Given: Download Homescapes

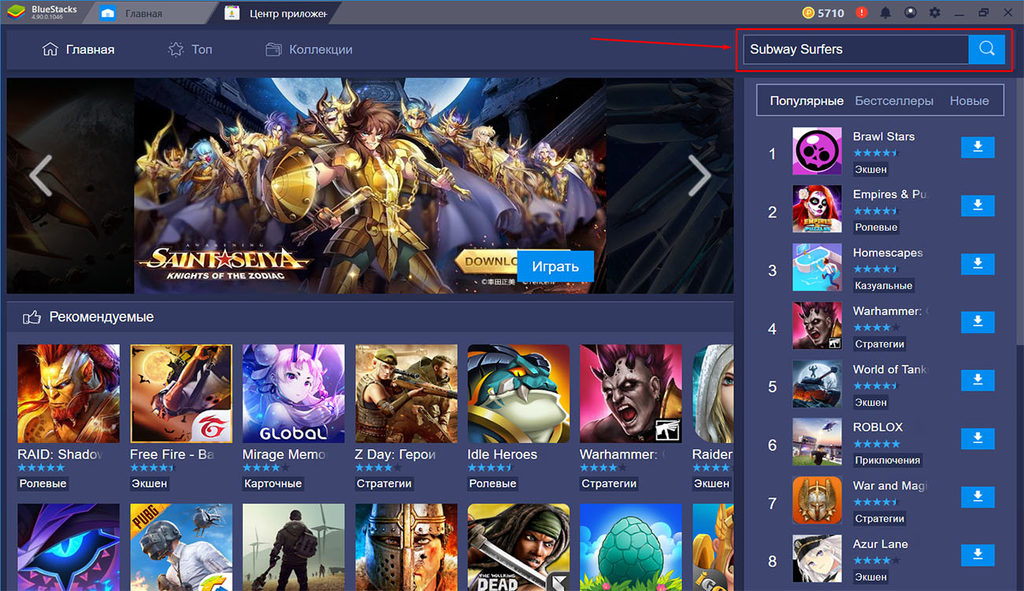Looking at the screenshot, I should (x=978, y=263).
